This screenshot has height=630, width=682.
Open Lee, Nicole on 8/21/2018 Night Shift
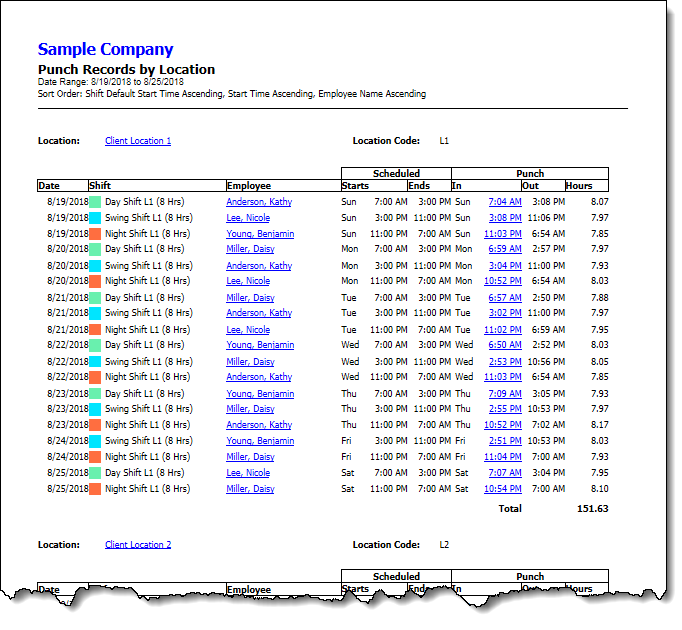click(248, 329)
